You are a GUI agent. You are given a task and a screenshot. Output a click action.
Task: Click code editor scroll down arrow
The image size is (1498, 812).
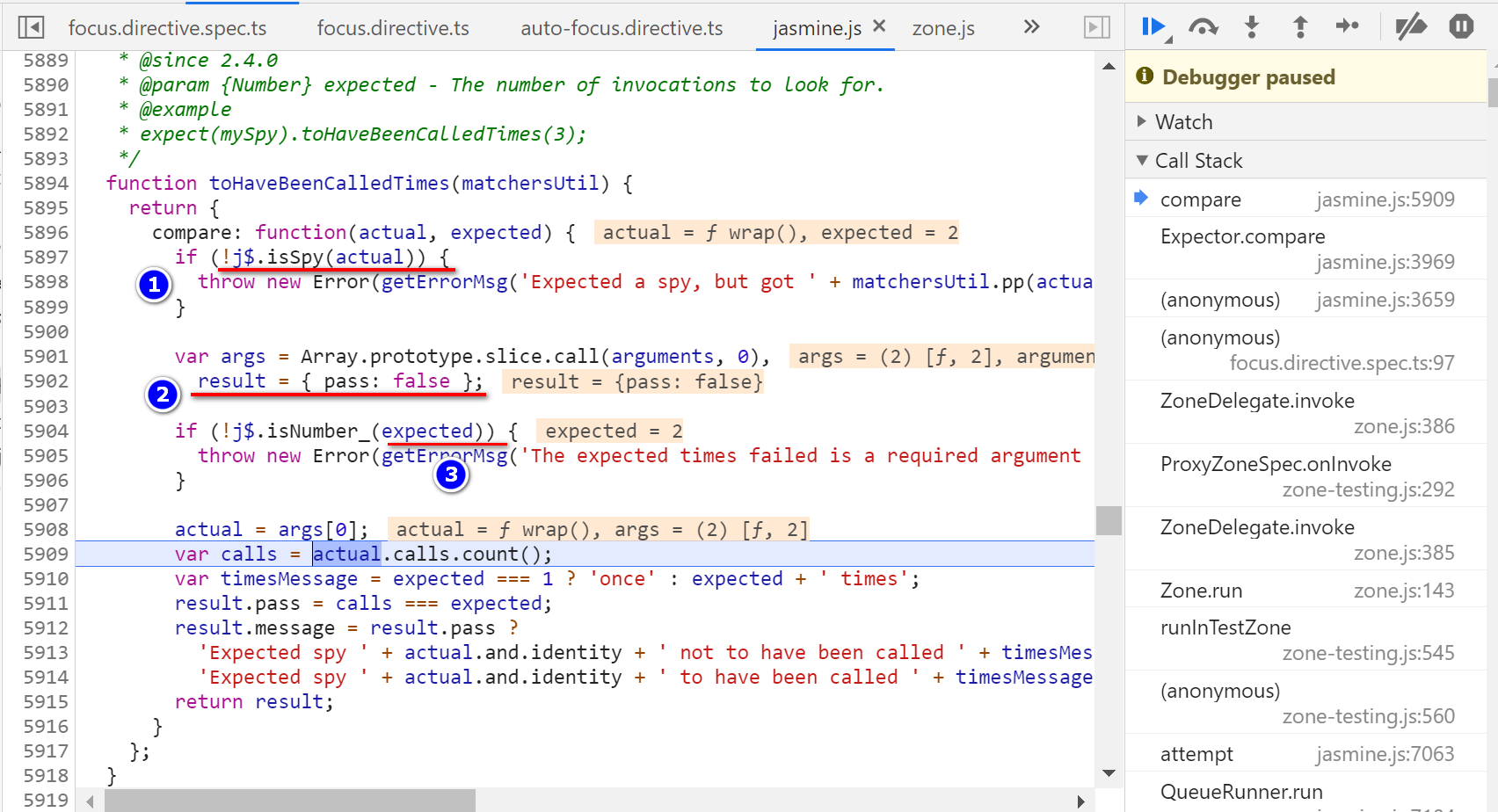tap(1109, 773)
